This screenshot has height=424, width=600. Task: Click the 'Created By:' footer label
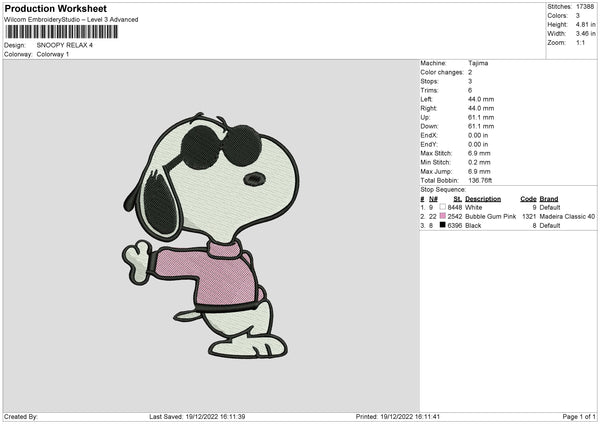point(21,417)
